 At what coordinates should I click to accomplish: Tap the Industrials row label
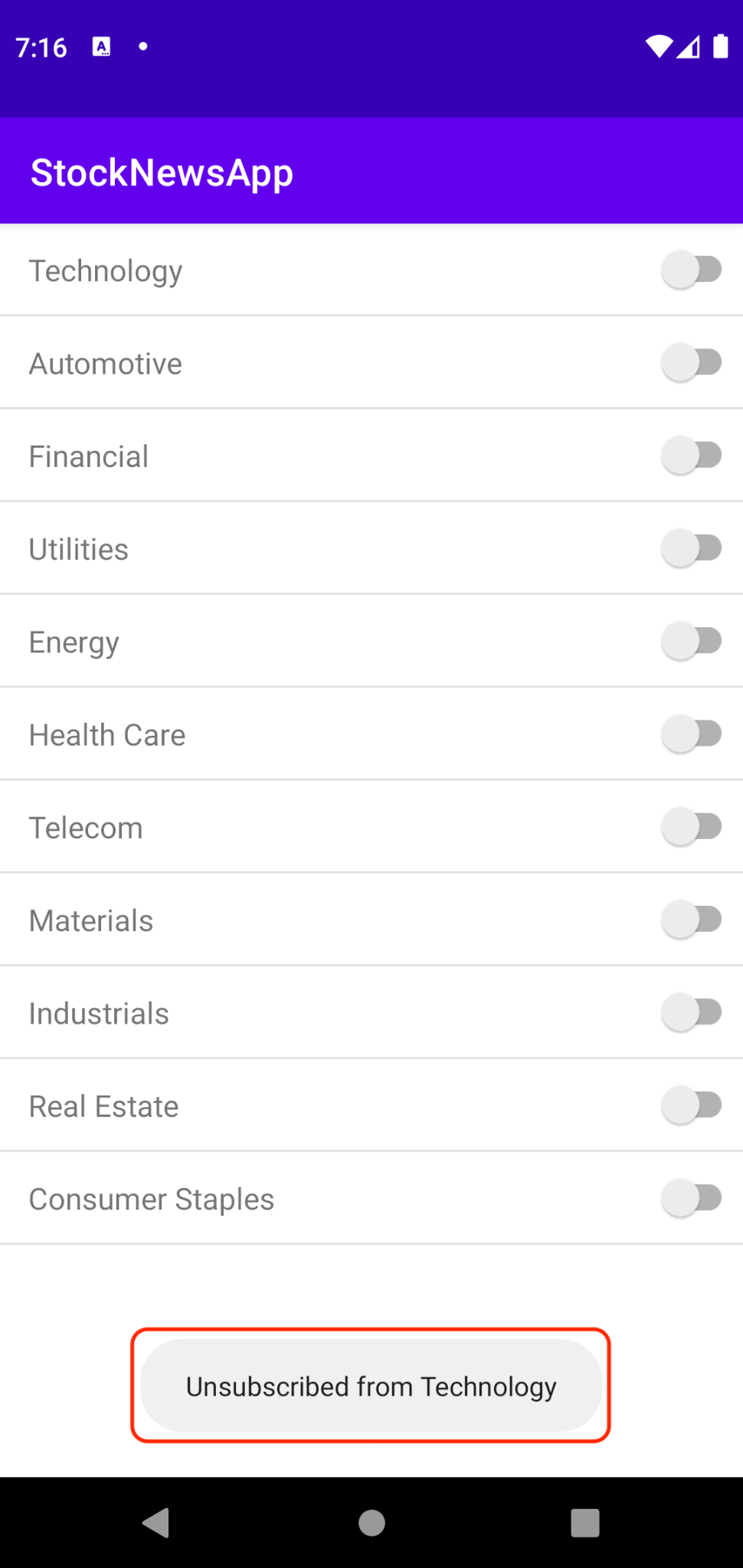click(99, 1014)
